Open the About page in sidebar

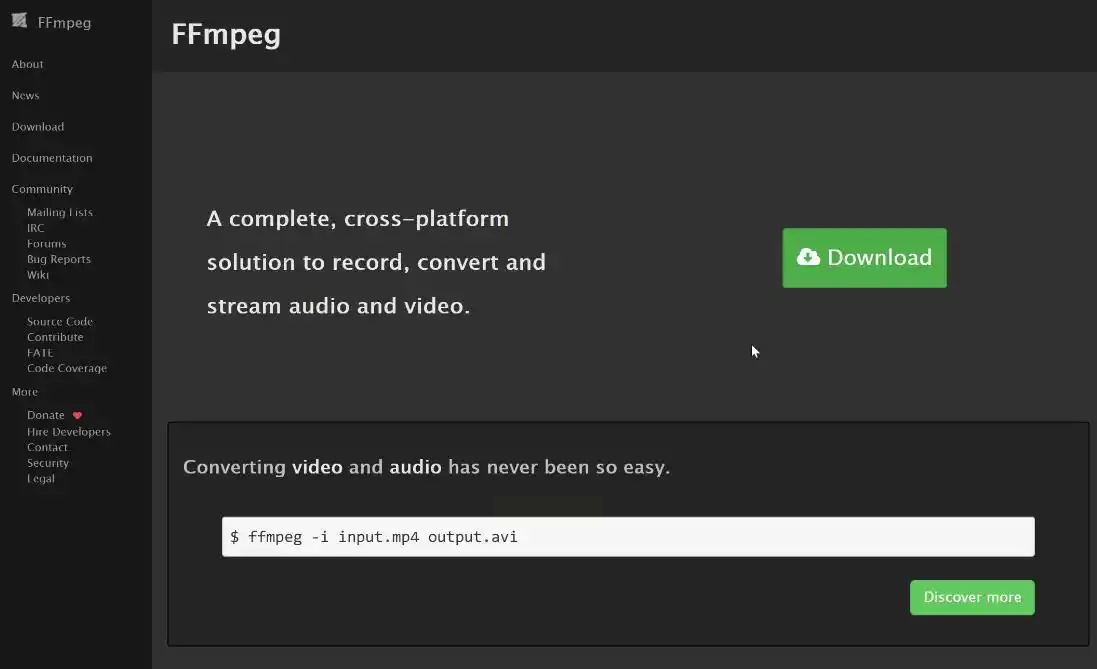(x=28, y=64)
